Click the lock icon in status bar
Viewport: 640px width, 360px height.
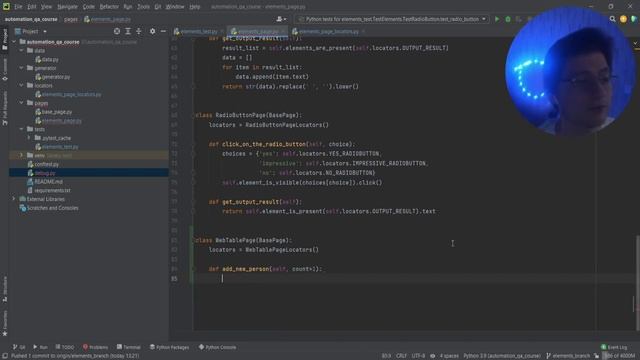[x=596, y=356]
